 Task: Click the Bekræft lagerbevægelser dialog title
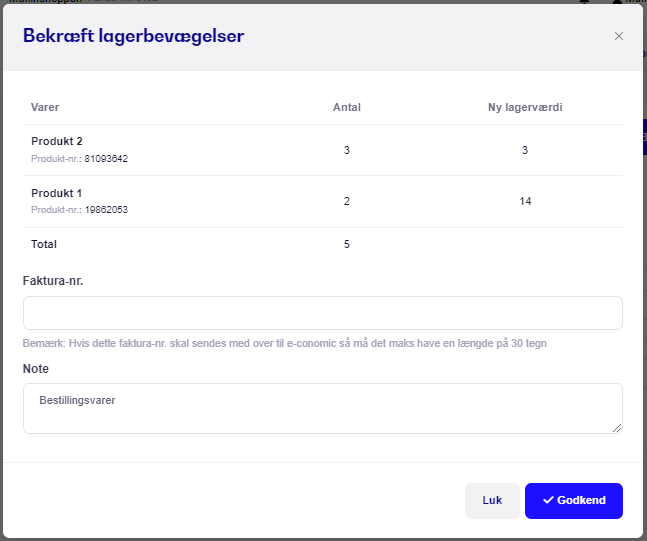[x=133, y=36]
